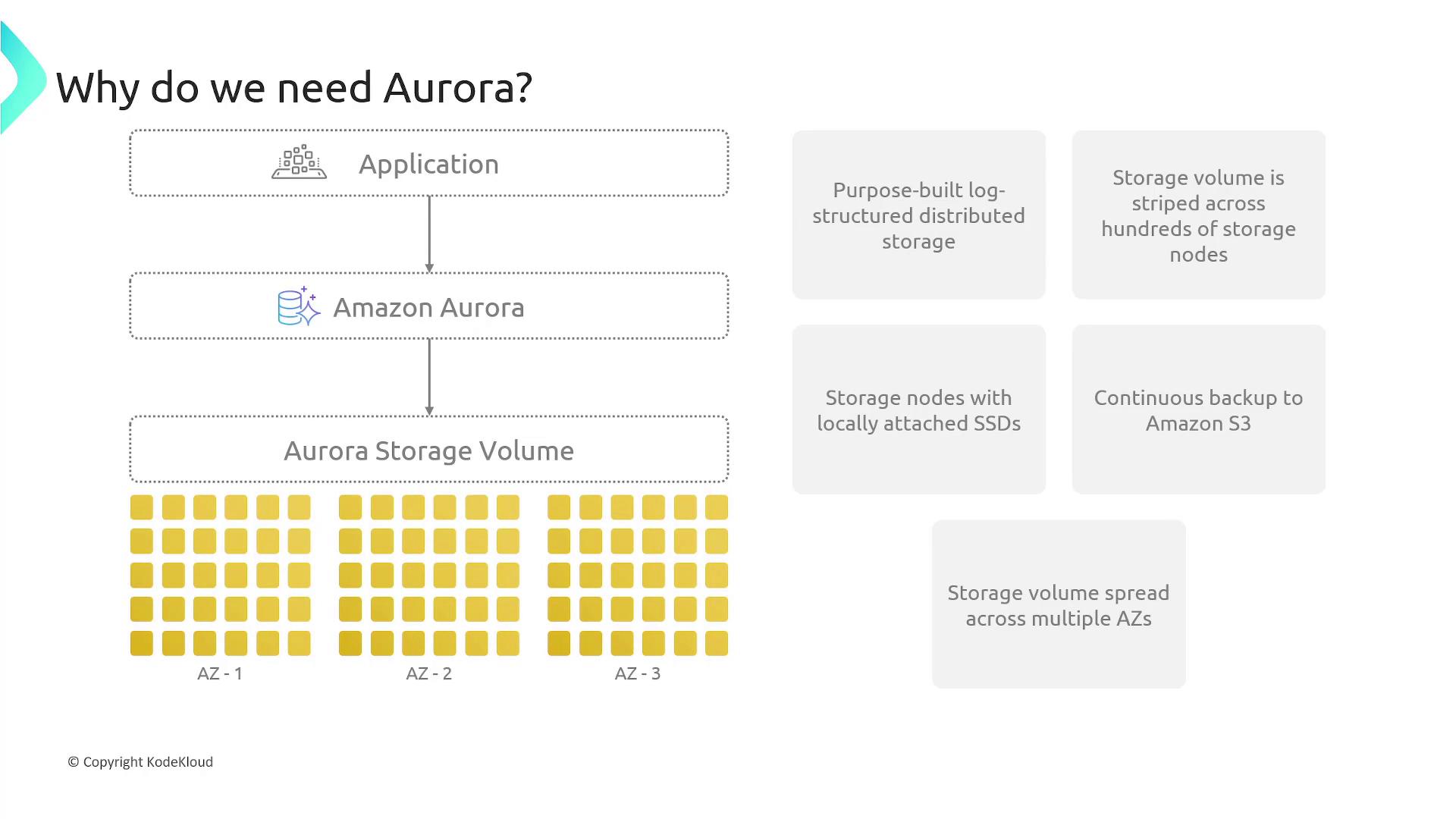Click the top-left storage node in AZ - 1

142,507
